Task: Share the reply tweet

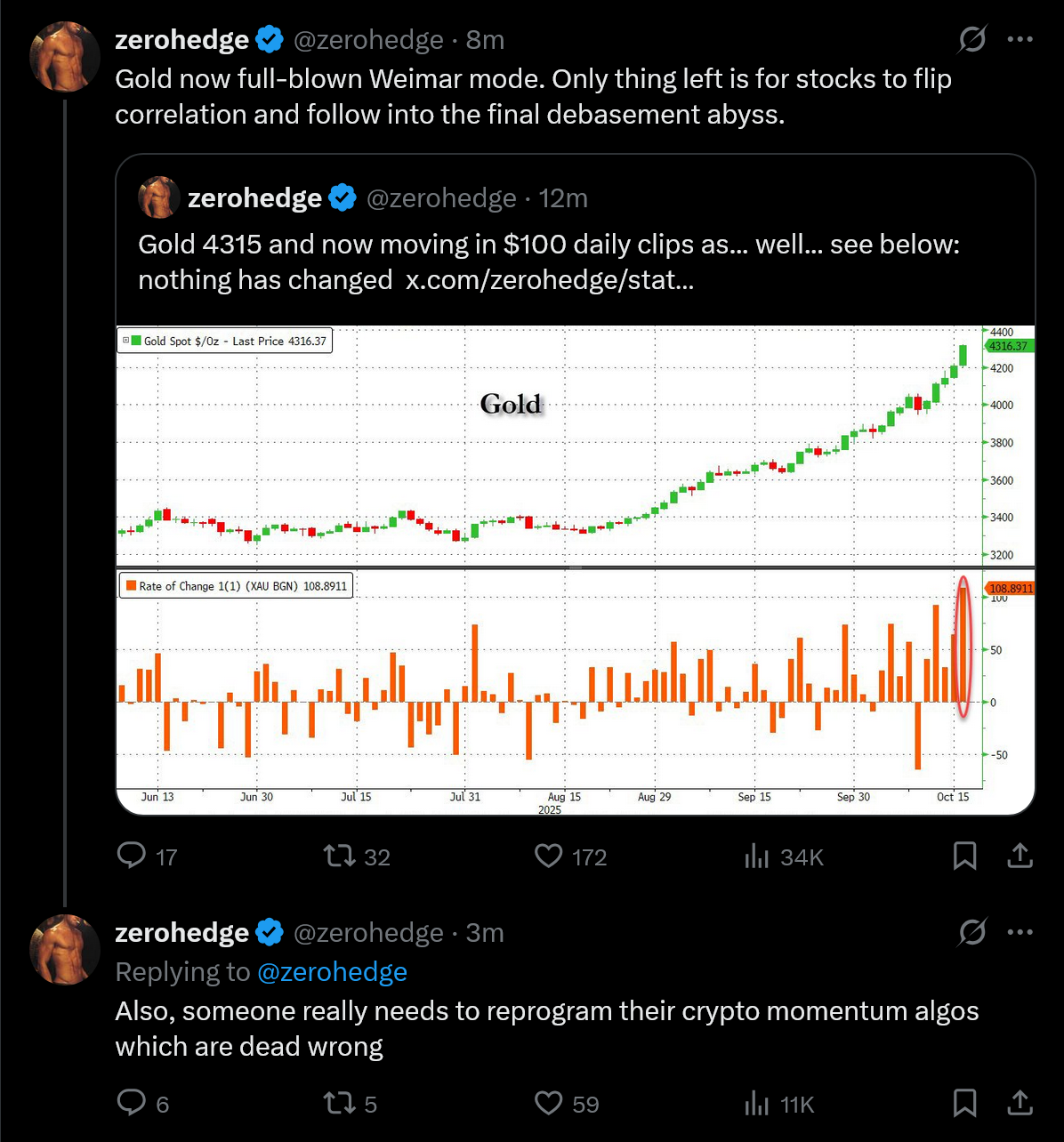Action: pyautogui.click(x=1020, y=1103)
